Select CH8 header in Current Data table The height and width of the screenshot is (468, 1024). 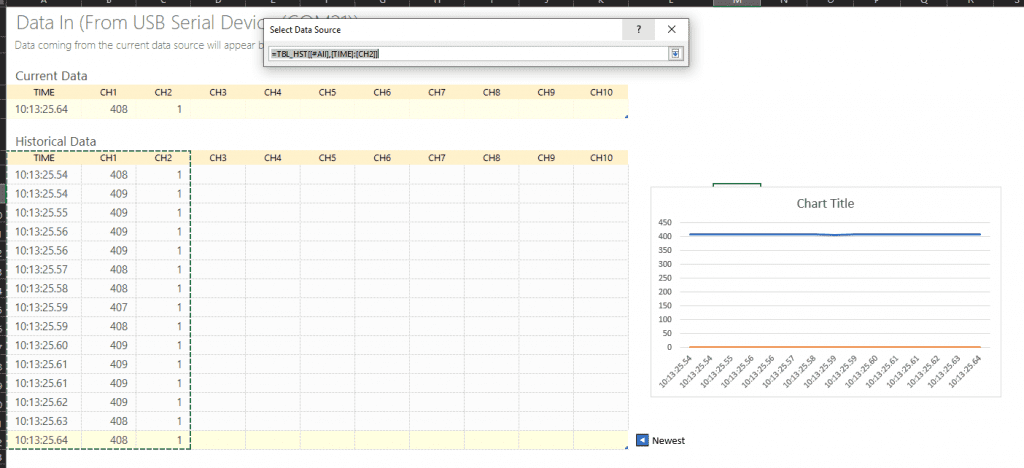492,92
